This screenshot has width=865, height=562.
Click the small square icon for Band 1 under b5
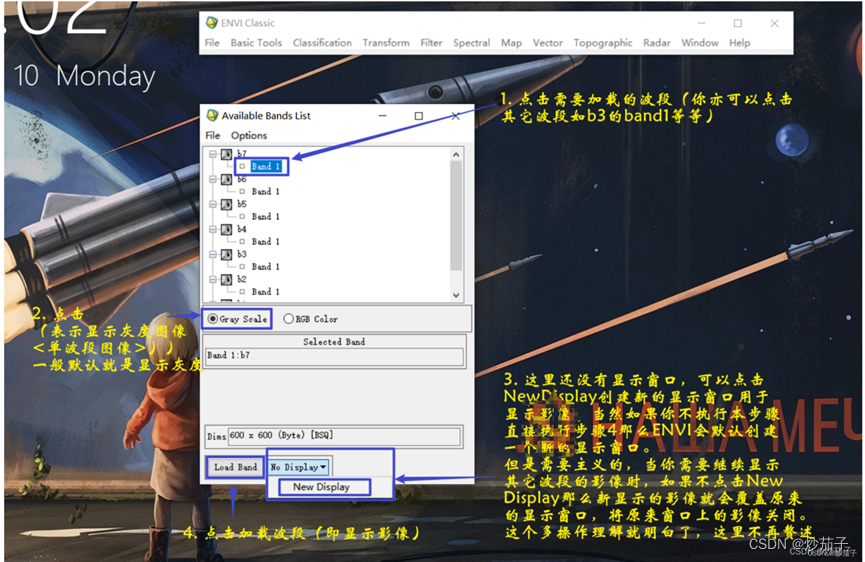pos(242,217)
